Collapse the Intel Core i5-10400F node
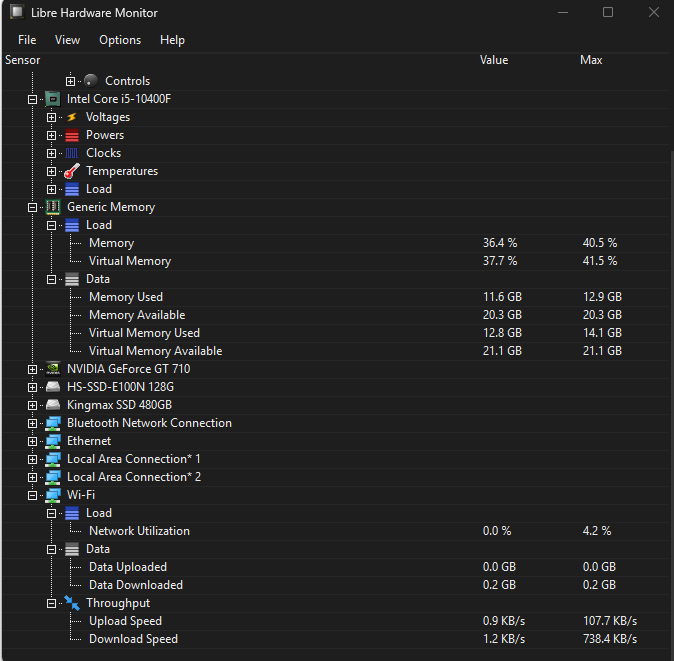The width and height of the screenshot is (674, 661). [x=32, y=99]
